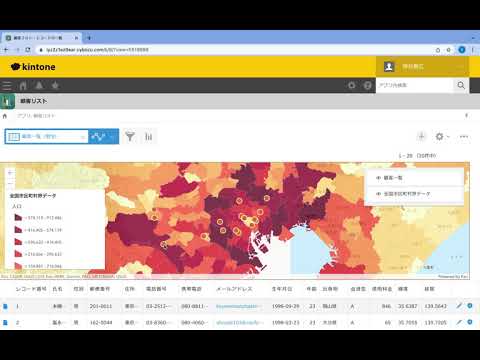Select the blue graph view button
This screenshot has height=360, width=480.
click(98, 136)
